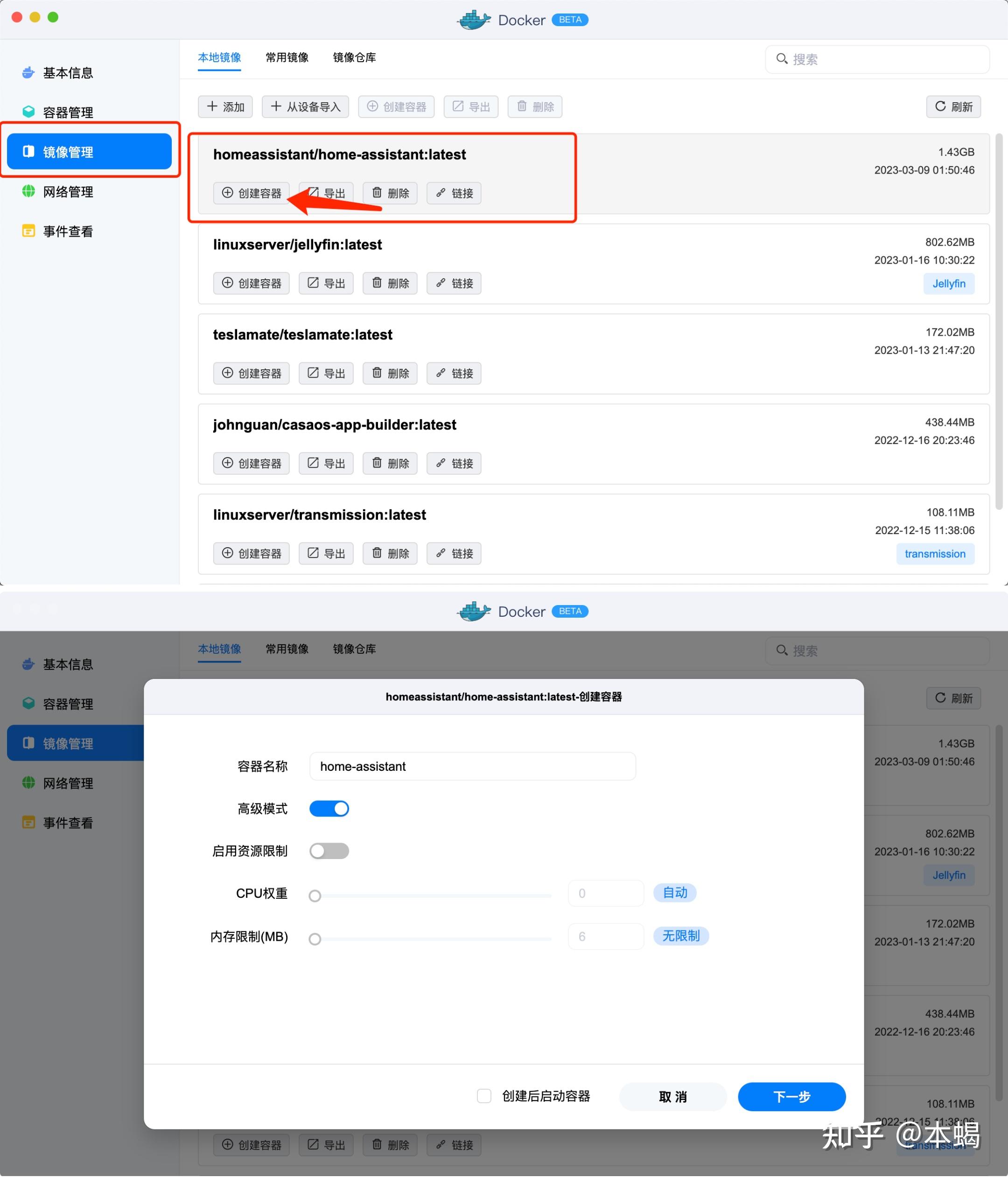
Task: Enable the 启用资源限制 switch
Action: point(329,850)
